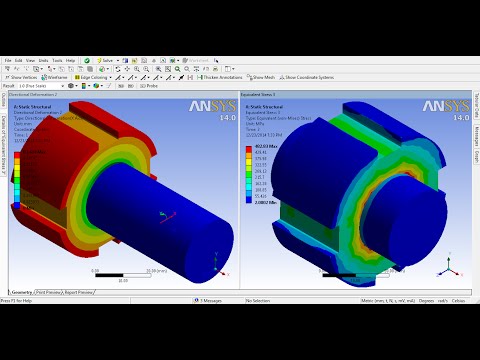Expand the Solve dropdown arrow
The height and width of the screenshot is (360, 480).
[118, 60]
